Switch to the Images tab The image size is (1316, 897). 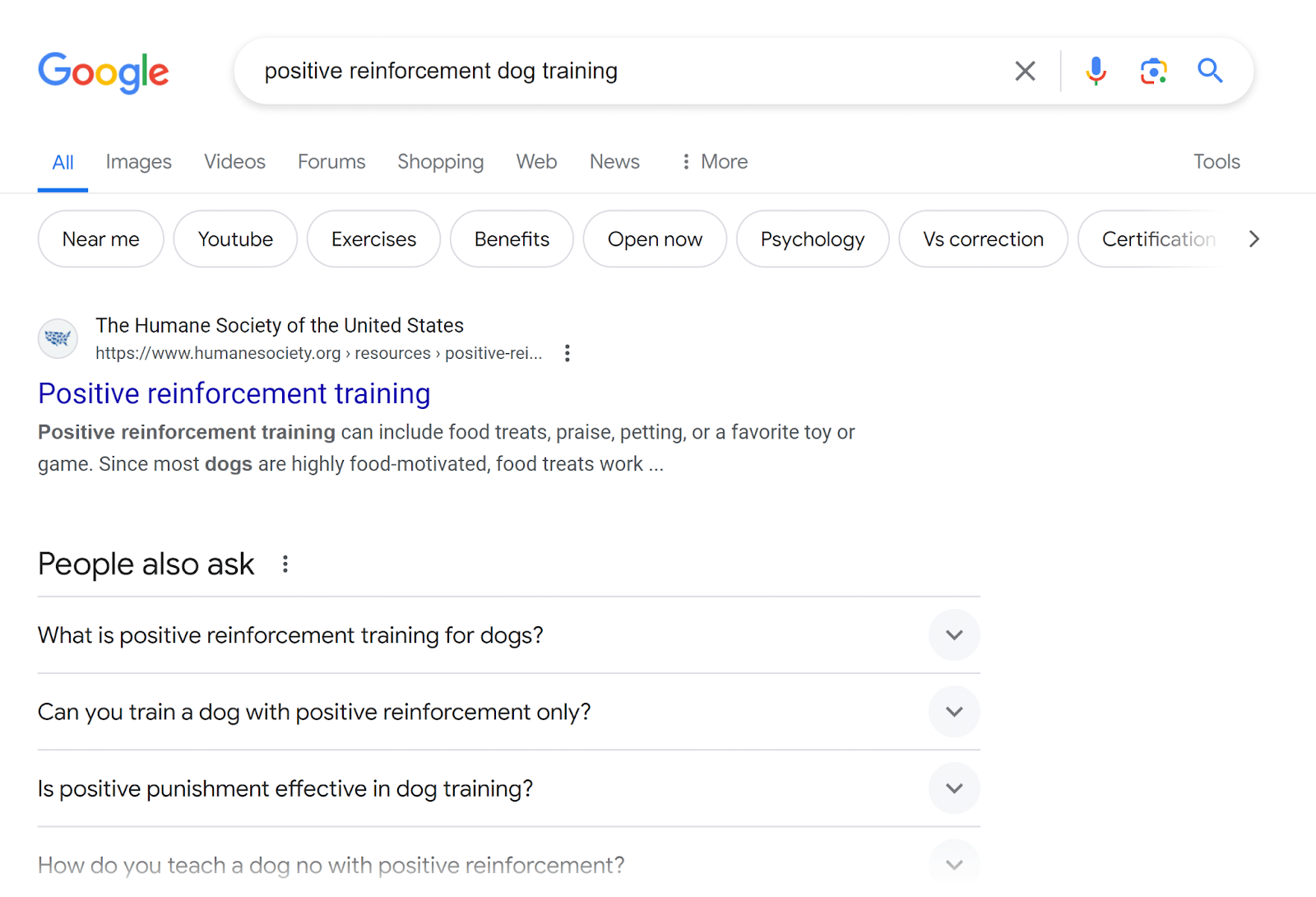point(138,161)
